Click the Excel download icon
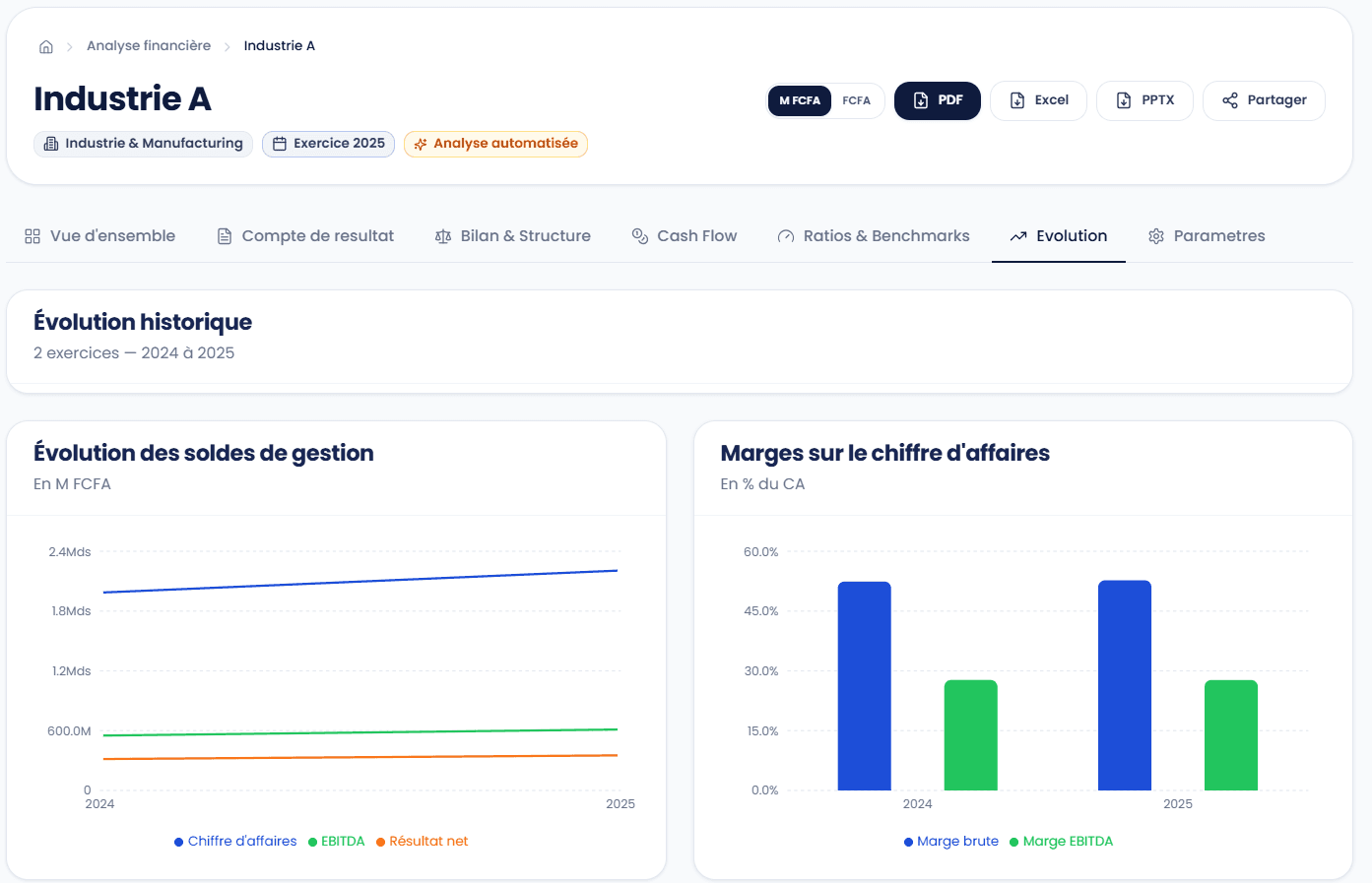The height and width of the screenshot is (883, 1372). [1017, 100]
